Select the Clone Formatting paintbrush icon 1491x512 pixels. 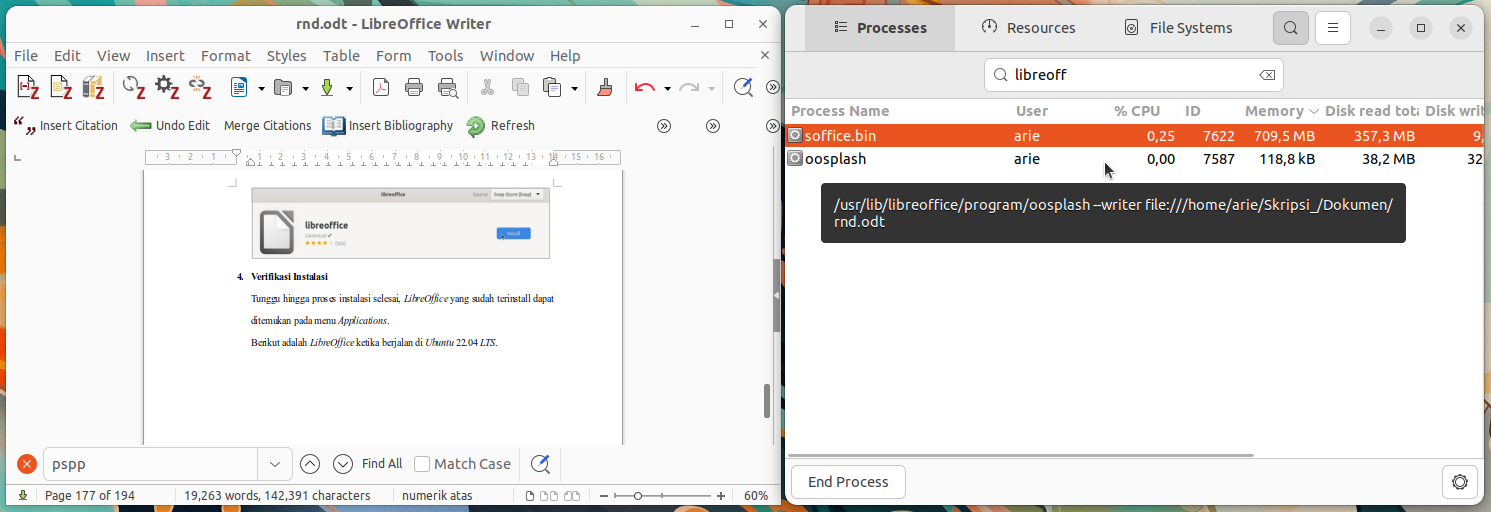click(604, 88)
